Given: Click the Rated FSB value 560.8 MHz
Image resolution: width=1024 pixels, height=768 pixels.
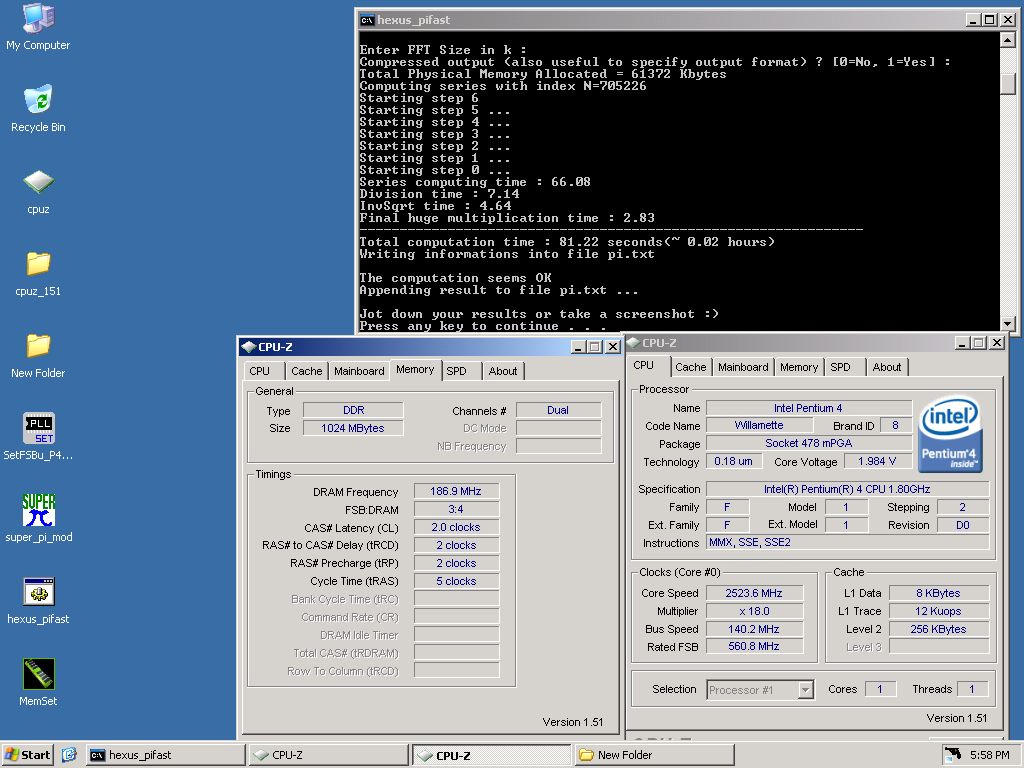Looking at the screenshot, I should click(754, 647).
